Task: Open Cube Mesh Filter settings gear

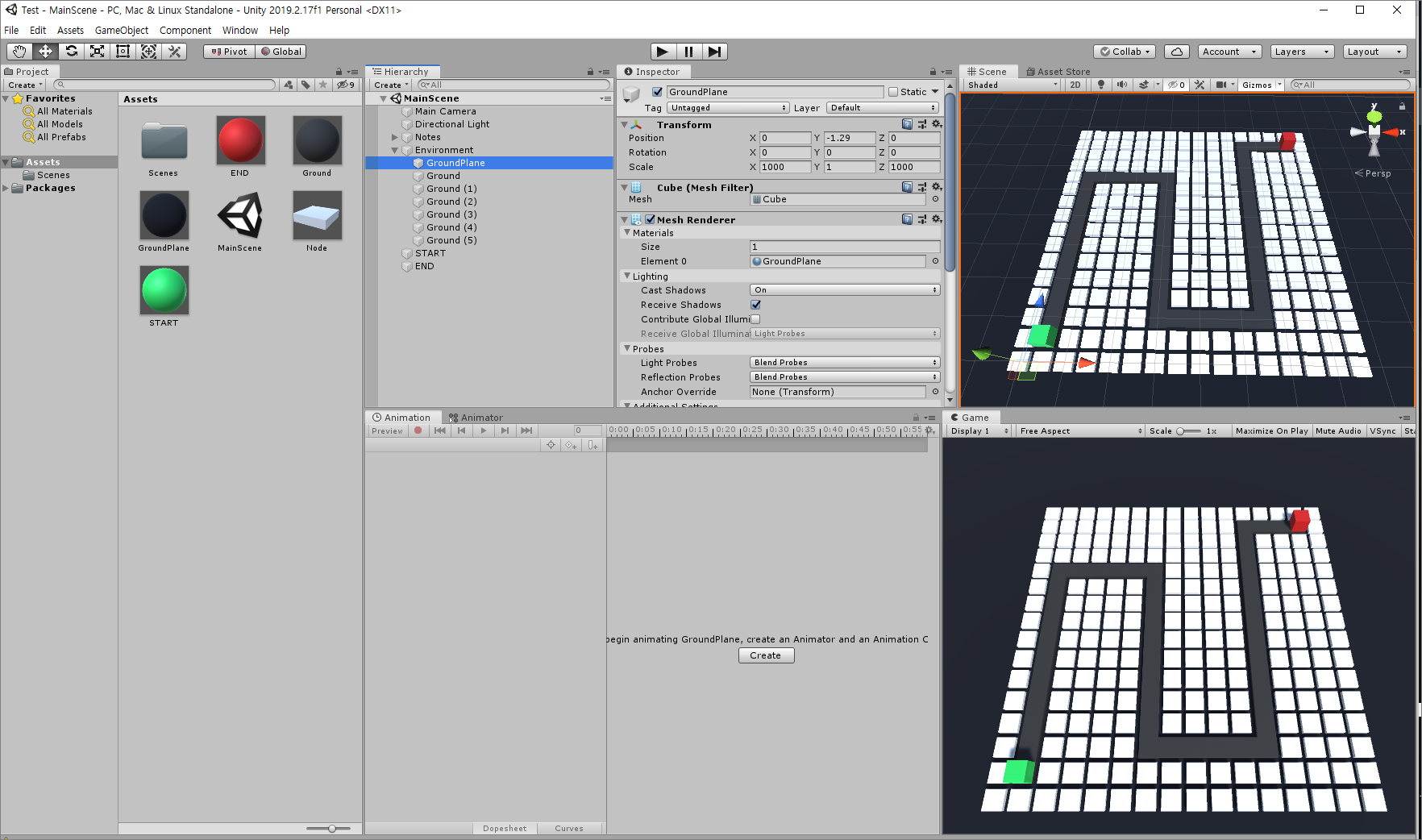Action: tap(937, 187)
